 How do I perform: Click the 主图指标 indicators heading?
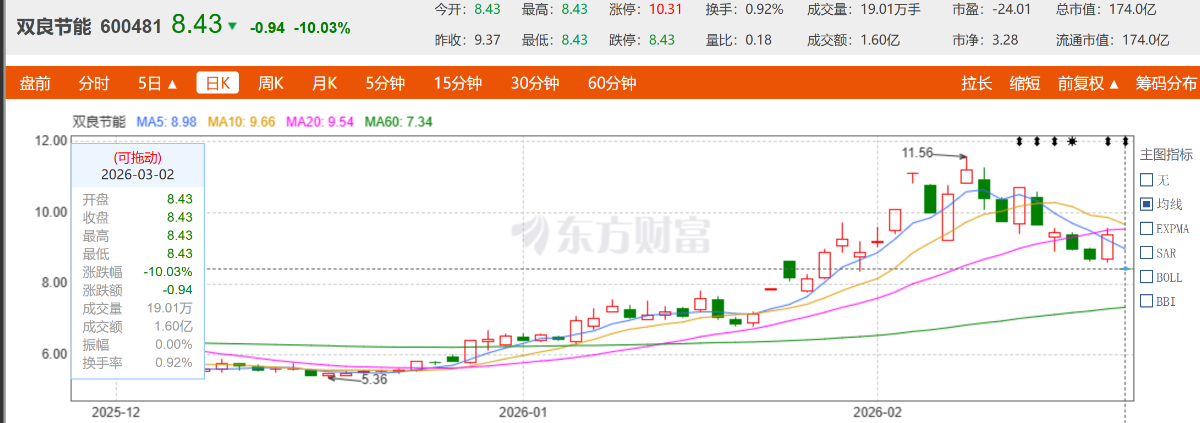pos(1167,154)
